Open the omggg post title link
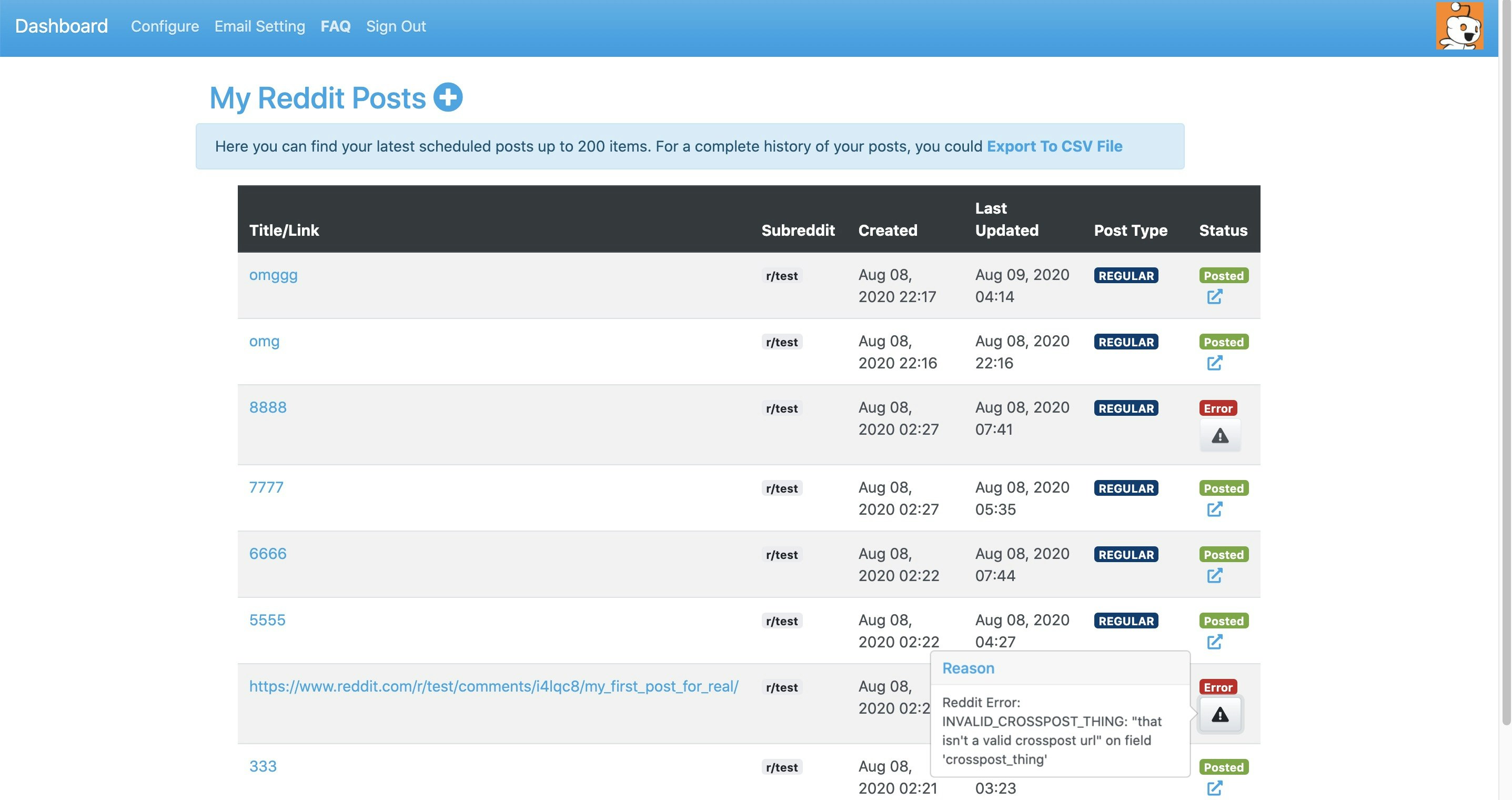 click(x=273, y=275)
